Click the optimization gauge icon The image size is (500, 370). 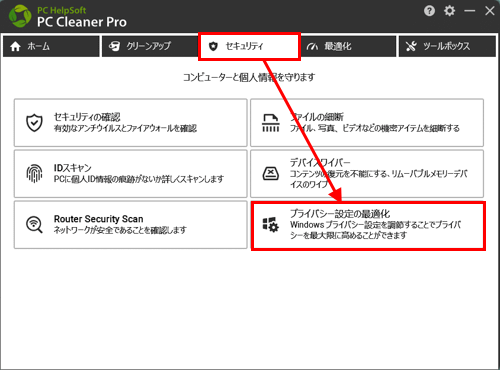312,47
